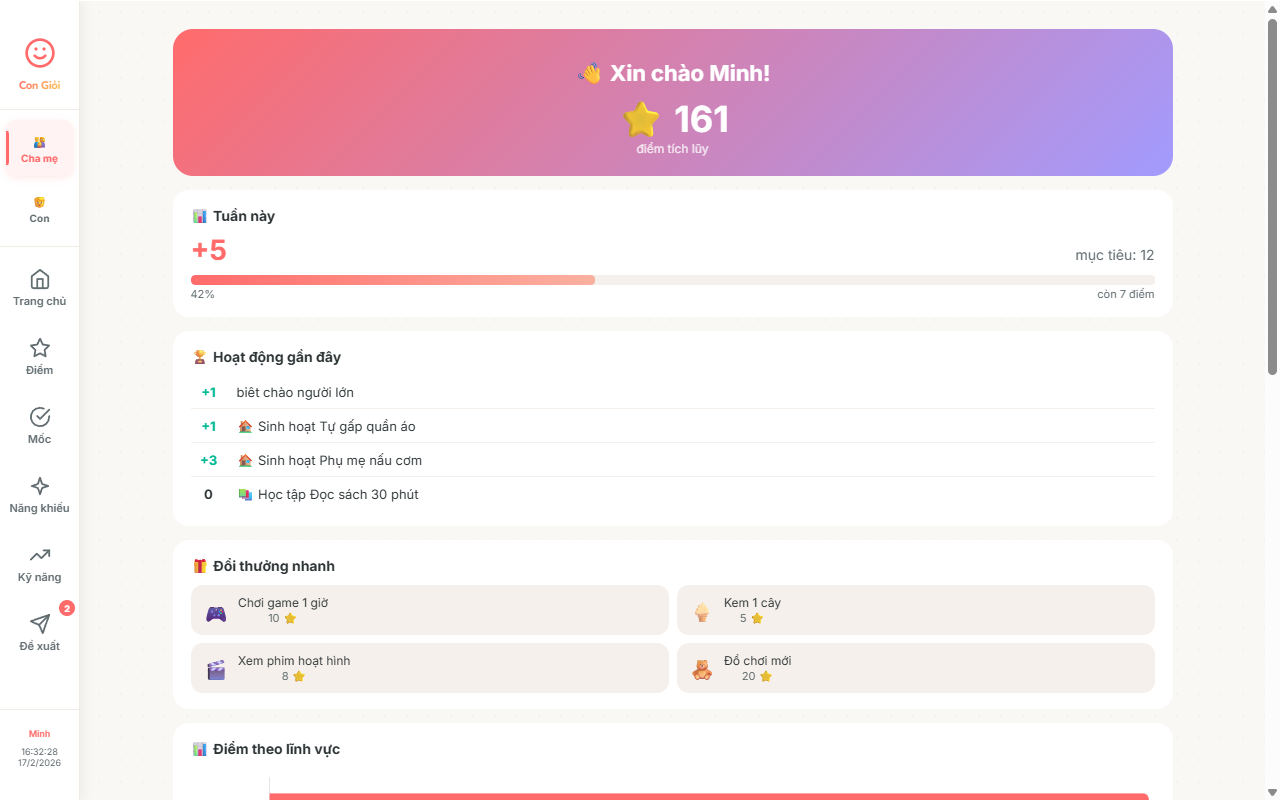This screenshot has height=800, width=1280.
Task: Redeem Đồ chơi mới reward
Action: click(915, 668)
